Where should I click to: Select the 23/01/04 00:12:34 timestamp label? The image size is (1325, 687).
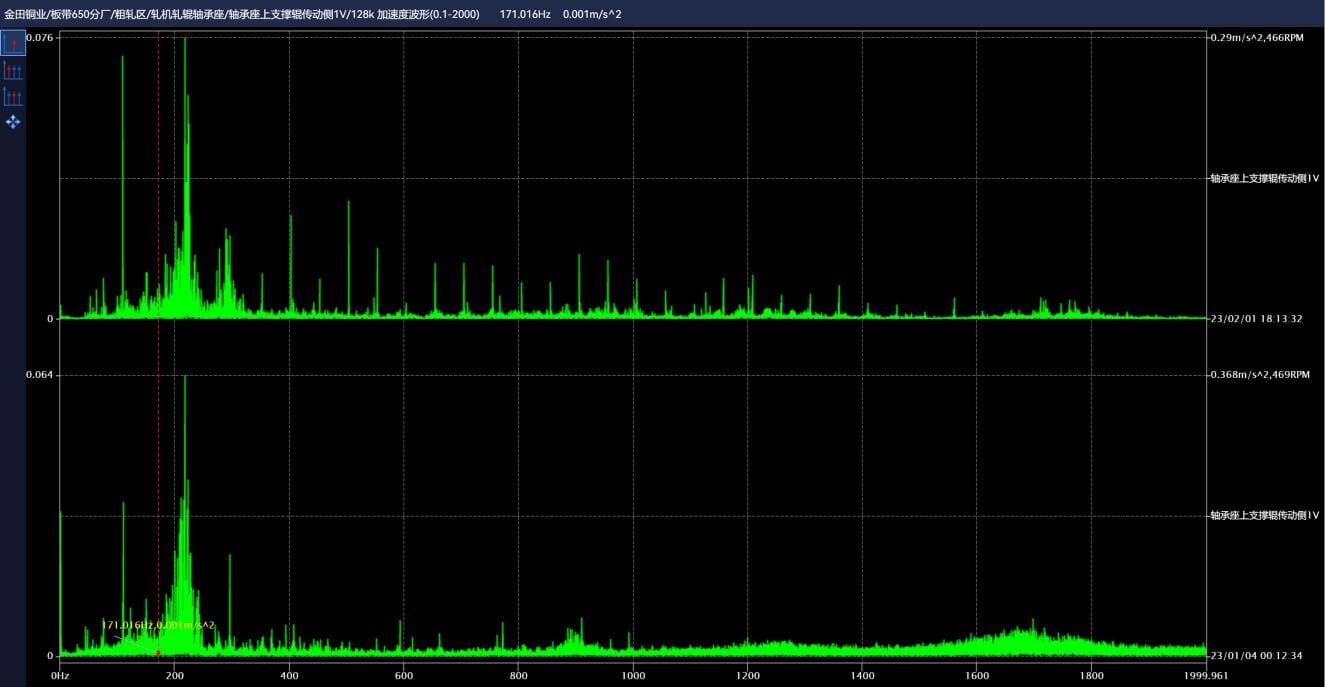pyautogui.click(x=1256, y=656)
